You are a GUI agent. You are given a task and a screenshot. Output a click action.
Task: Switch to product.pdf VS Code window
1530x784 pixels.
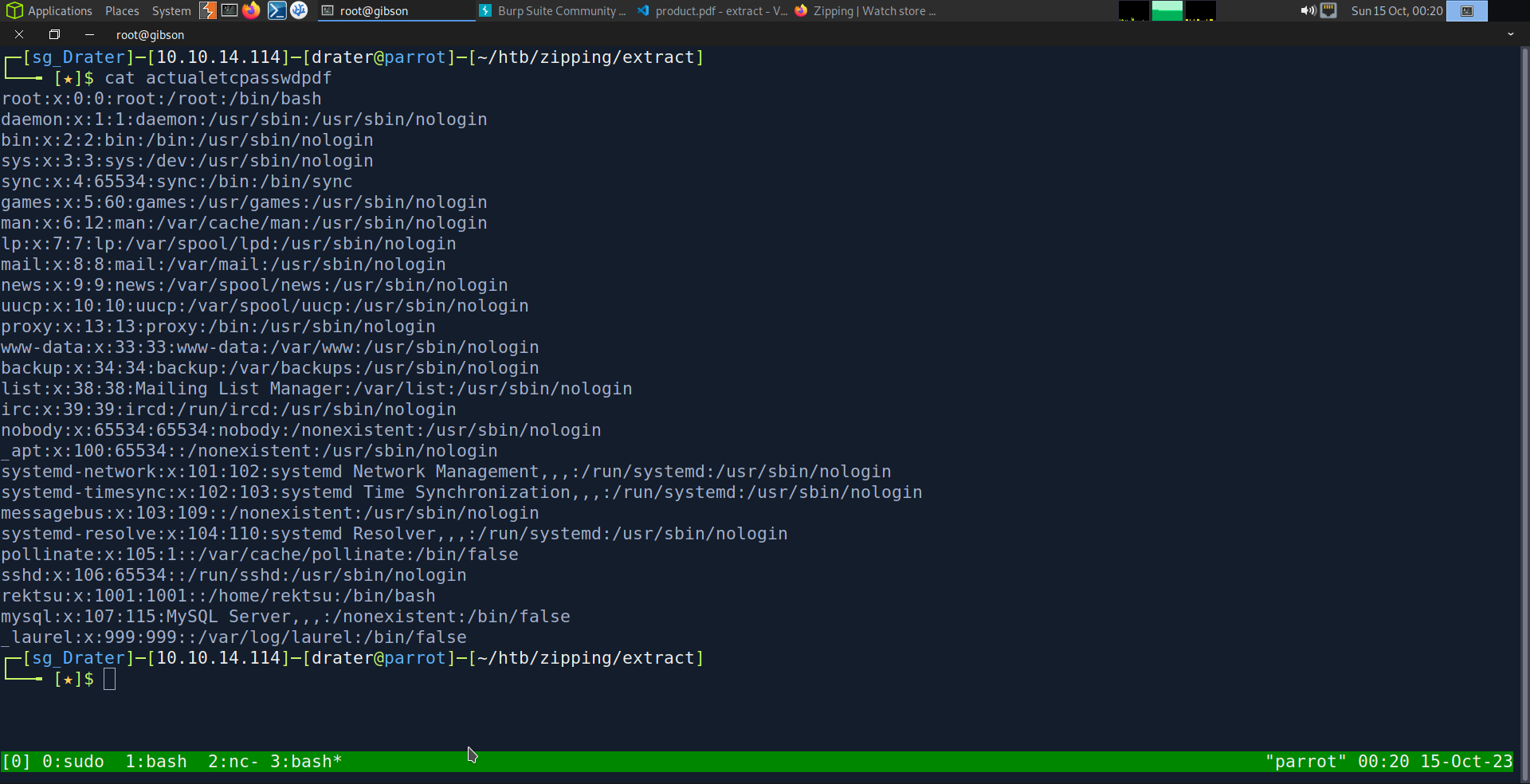(x=712, y=10)
